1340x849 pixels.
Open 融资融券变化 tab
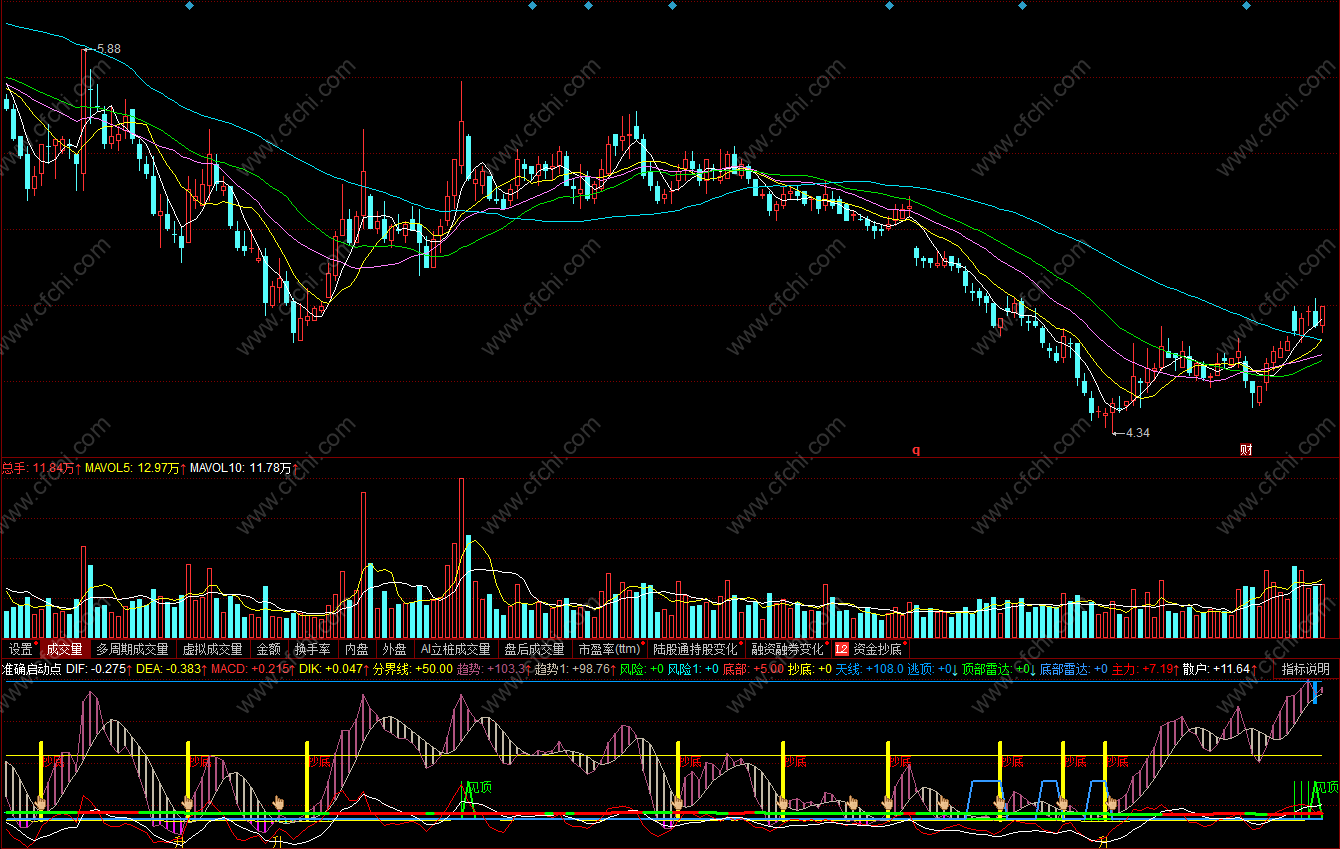789,649
